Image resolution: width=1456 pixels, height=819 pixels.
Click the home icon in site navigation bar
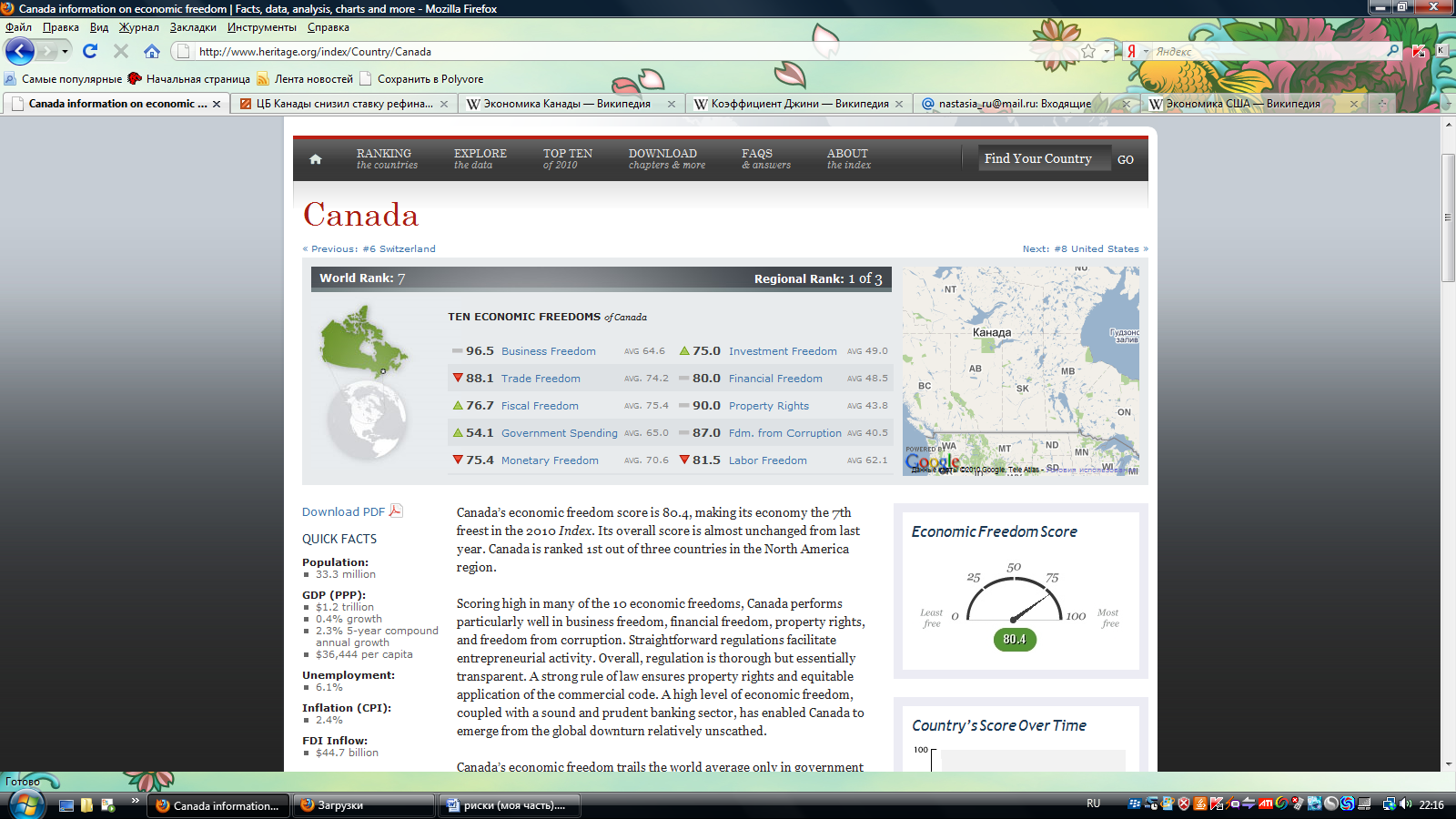(x=315, y=159)
